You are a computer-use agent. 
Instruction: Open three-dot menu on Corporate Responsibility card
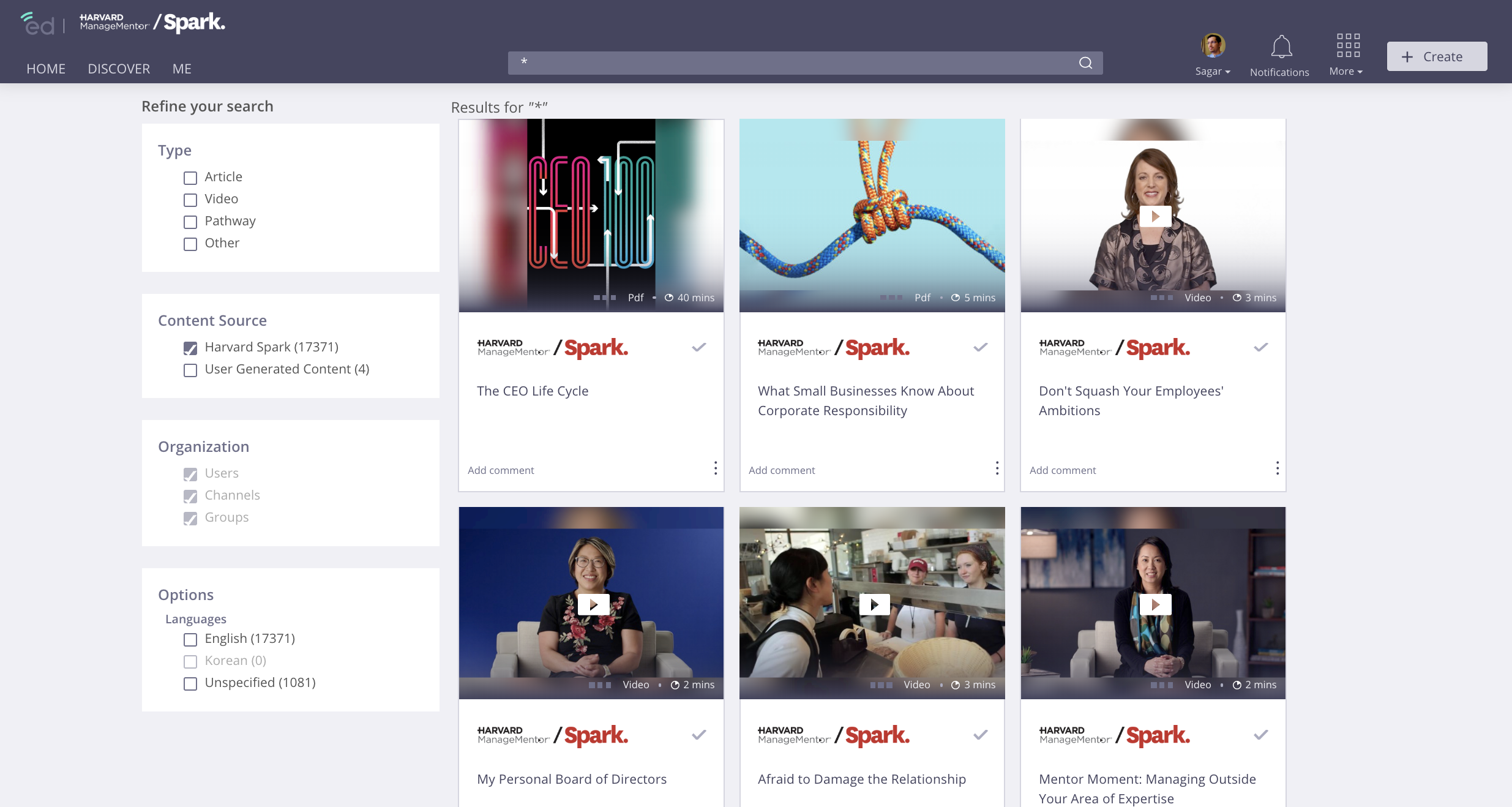pos(997,469)
